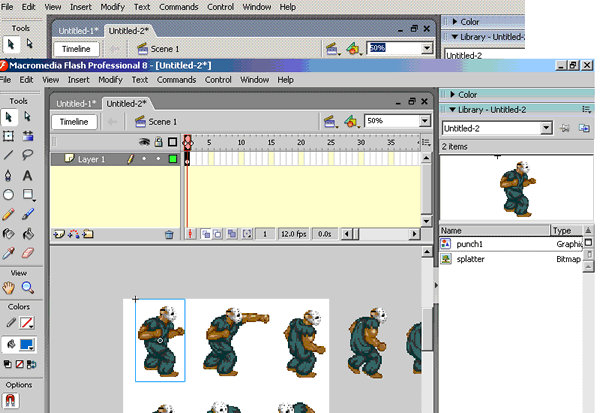Select the Rectangle tool
This screenshot has height=413, width=600.
click(28, 195)
